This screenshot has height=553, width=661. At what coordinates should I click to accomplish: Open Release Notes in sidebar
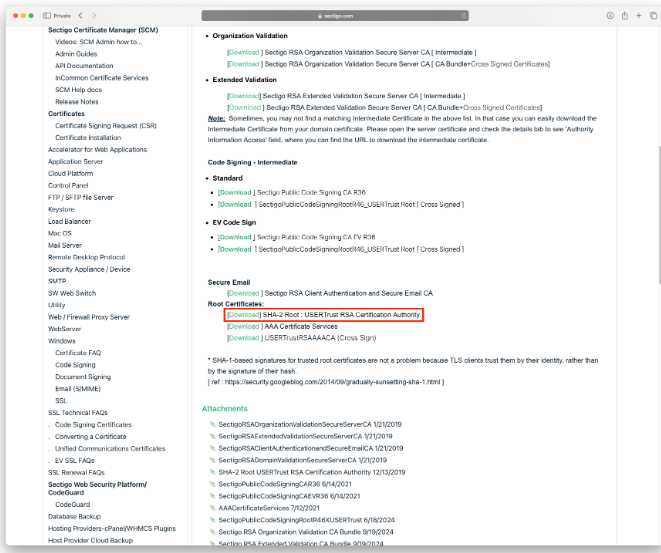[x=77, y=102]
